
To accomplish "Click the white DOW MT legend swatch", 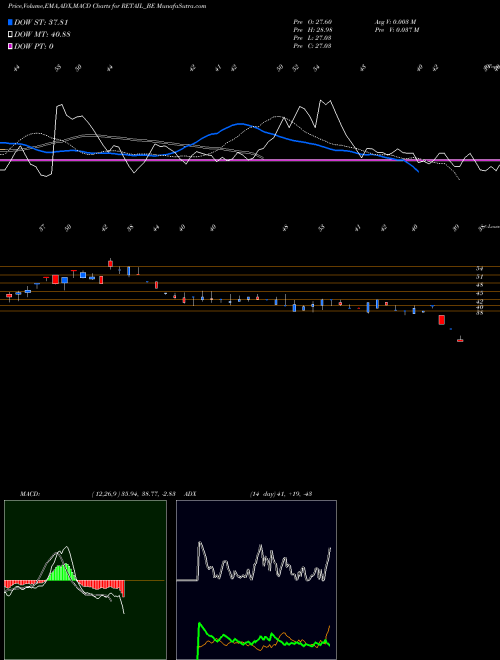I will tap(10, 35).
